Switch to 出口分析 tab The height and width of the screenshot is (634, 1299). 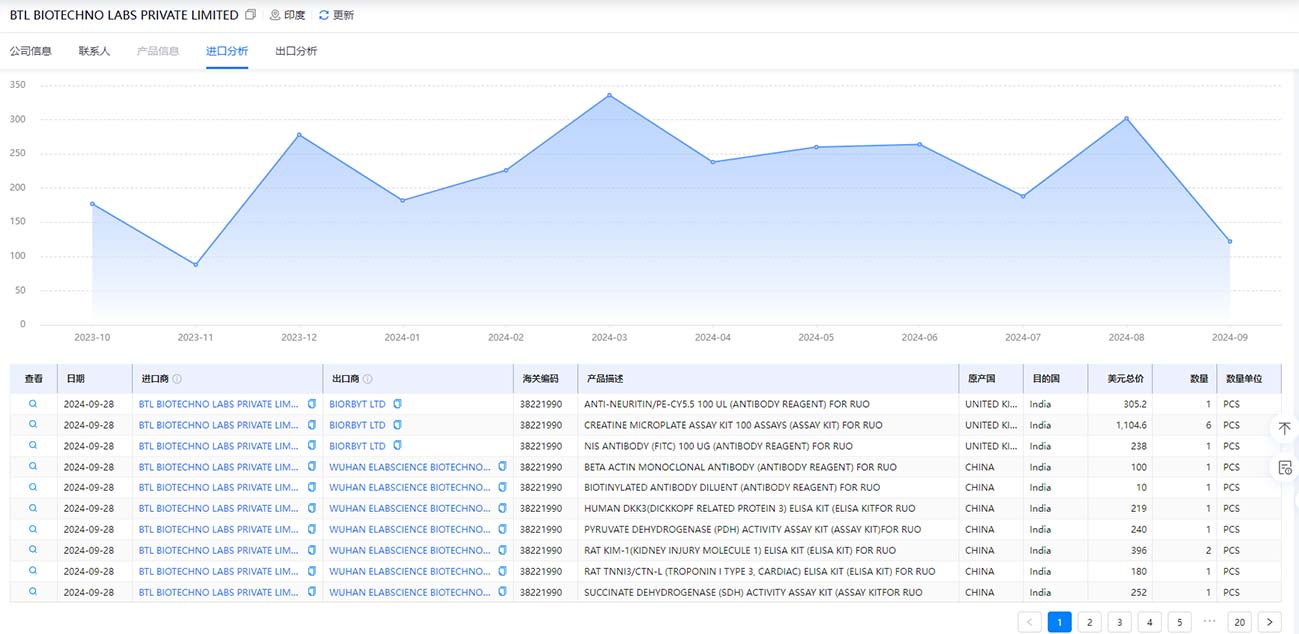(296, 51)
